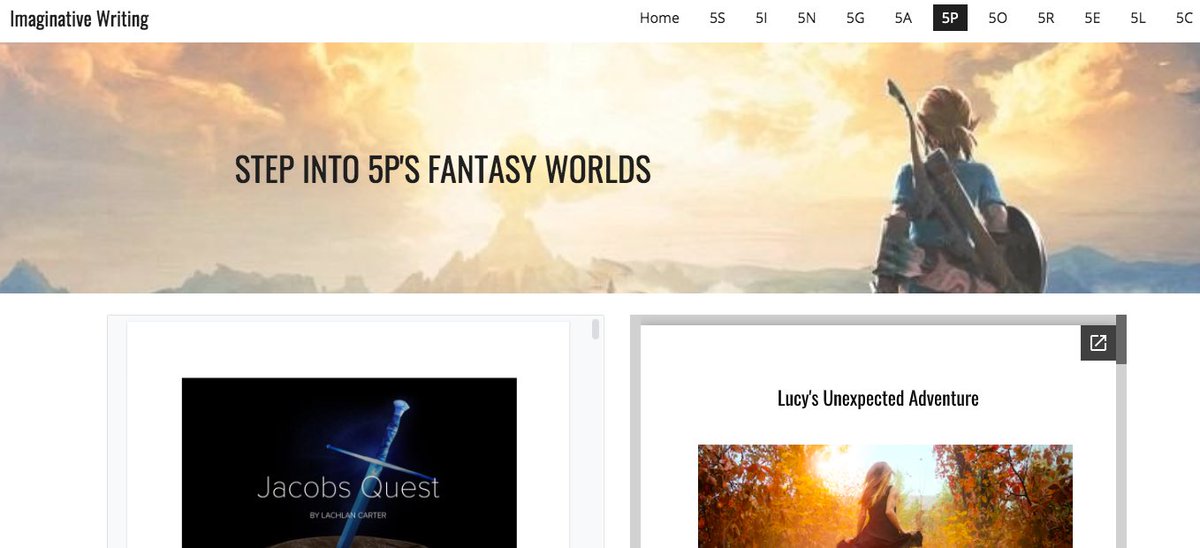Click the Lucy's Unexpected Adventure title

[878, 398]
